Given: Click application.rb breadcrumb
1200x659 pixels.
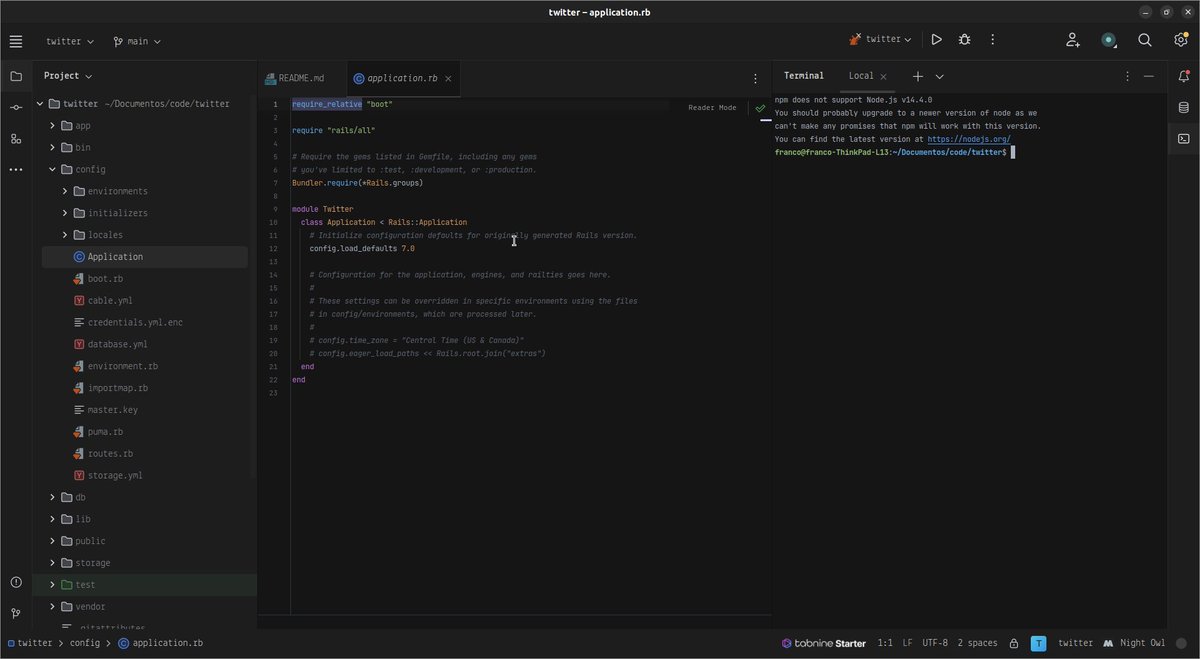Looking at the screenshot, I should pos(161,643).
